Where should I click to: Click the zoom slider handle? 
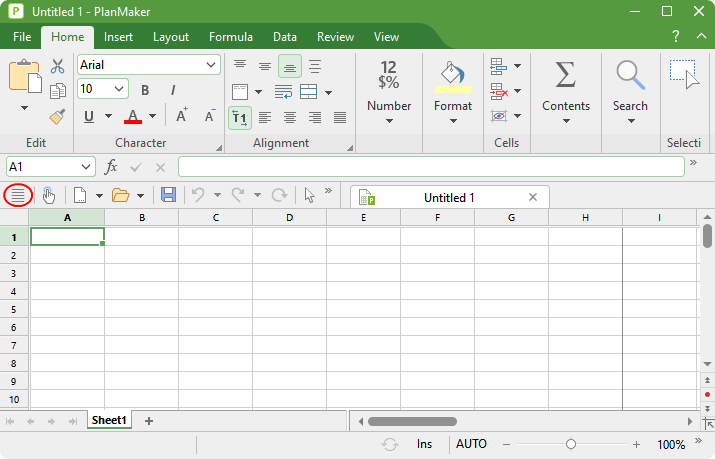point(570,444)
